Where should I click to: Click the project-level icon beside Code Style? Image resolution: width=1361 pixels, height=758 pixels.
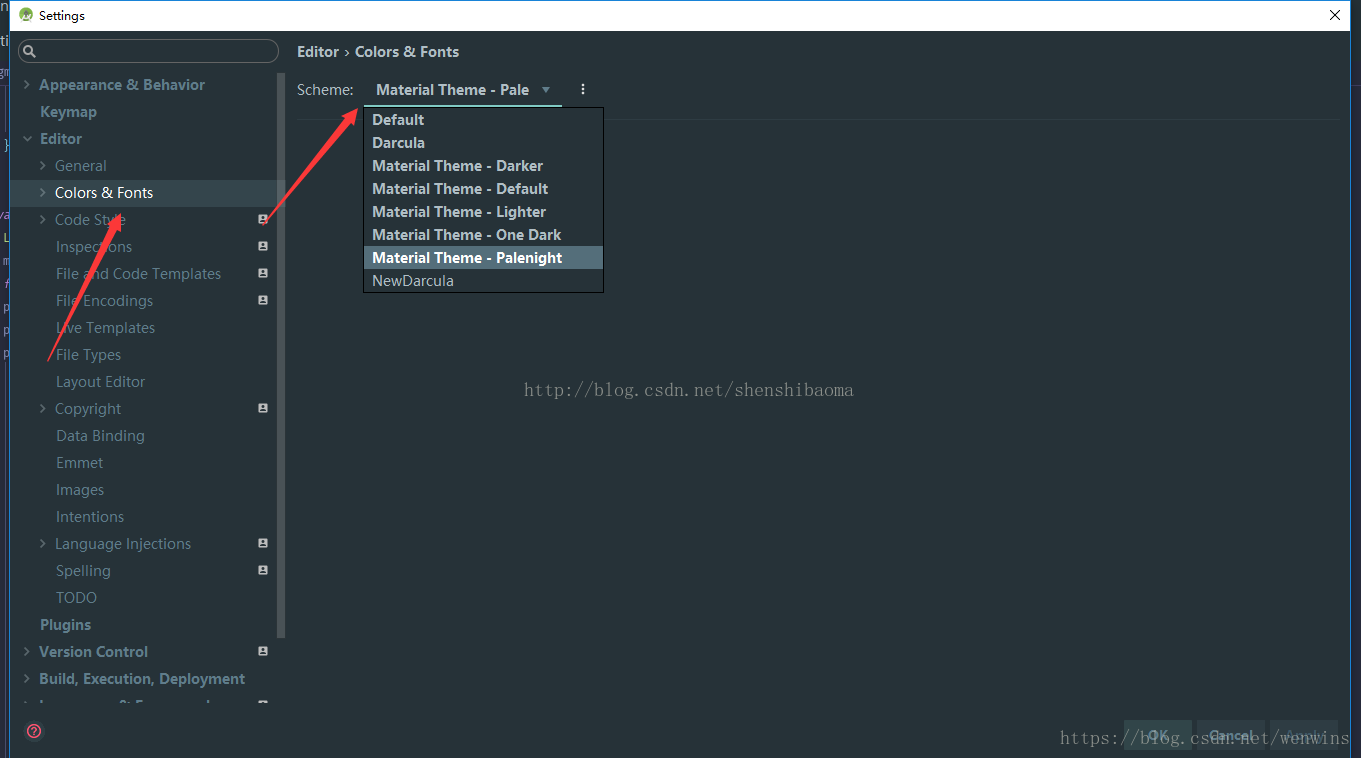point(263,219)
